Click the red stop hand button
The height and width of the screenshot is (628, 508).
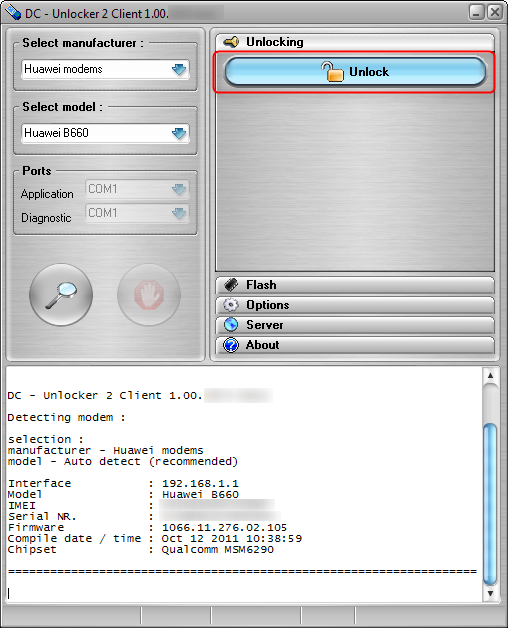coord(149,295)
